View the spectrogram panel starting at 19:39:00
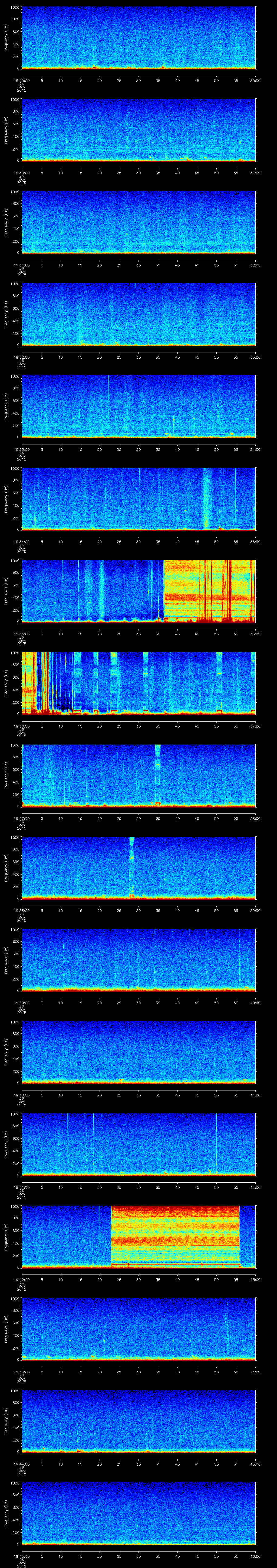This screenshot has height=1568, width=277. coord(139,960)
